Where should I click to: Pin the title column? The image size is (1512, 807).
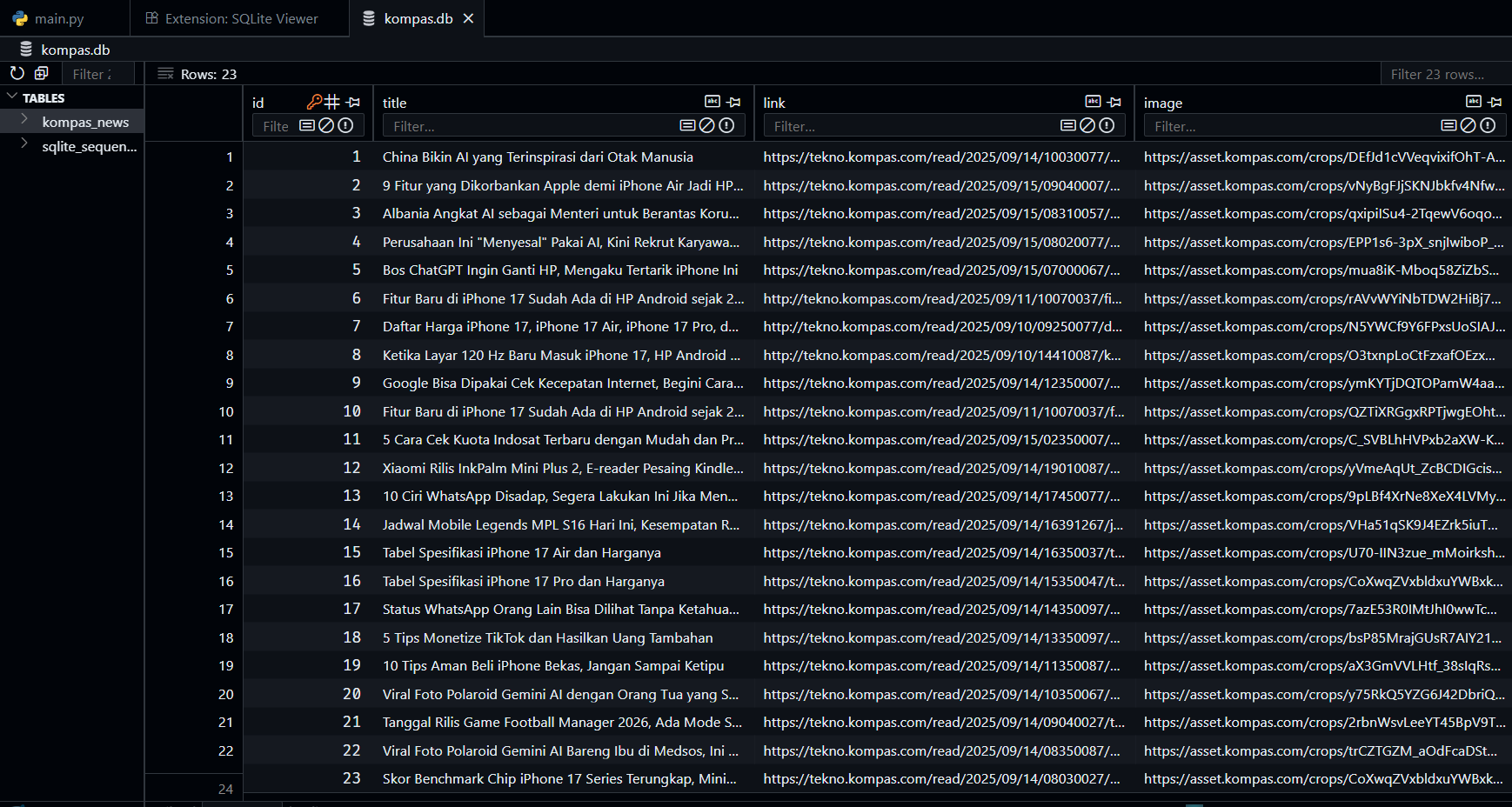(x=734, y=102)
